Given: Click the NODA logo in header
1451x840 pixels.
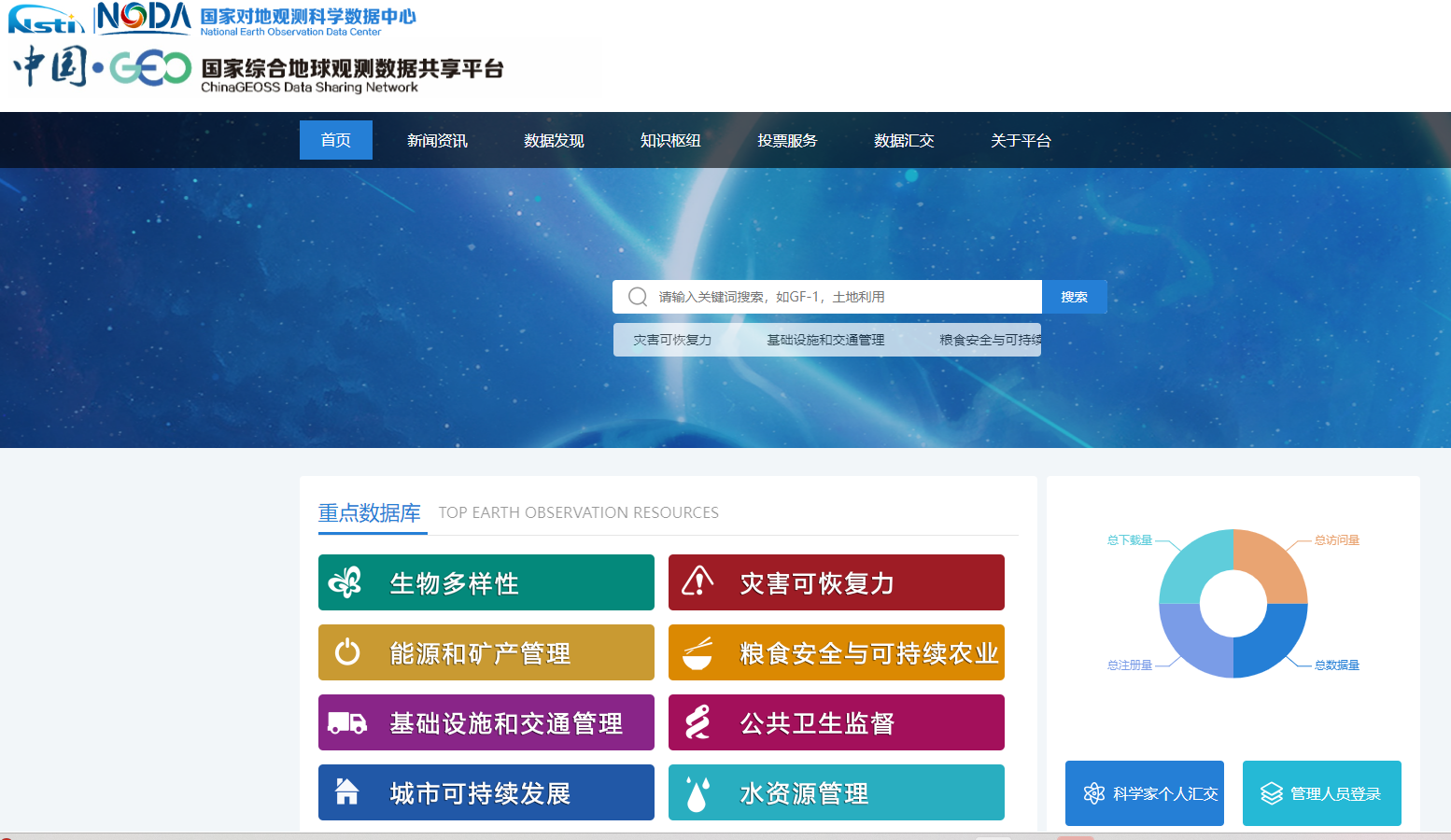Looking at the screenshot, I should point(143,18).
